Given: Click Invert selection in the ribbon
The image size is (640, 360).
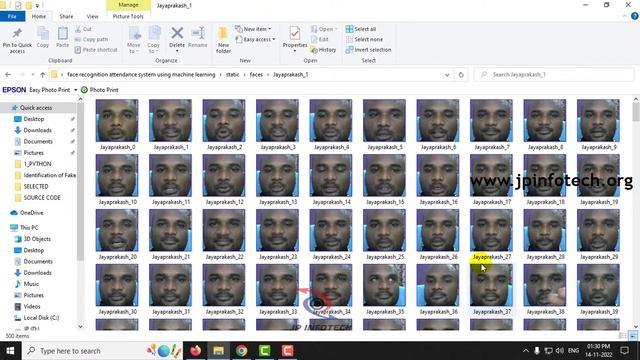Looking at the screenshot, I should (x=368, y=49).
